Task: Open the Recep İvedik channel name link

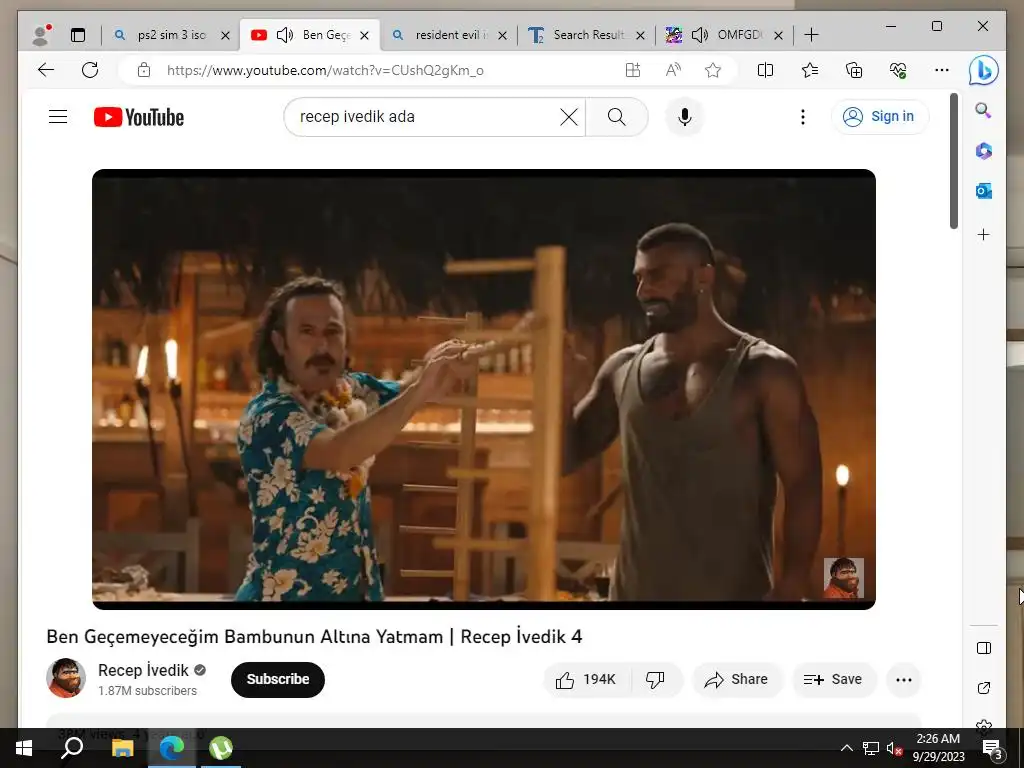Action: point(143,671)
